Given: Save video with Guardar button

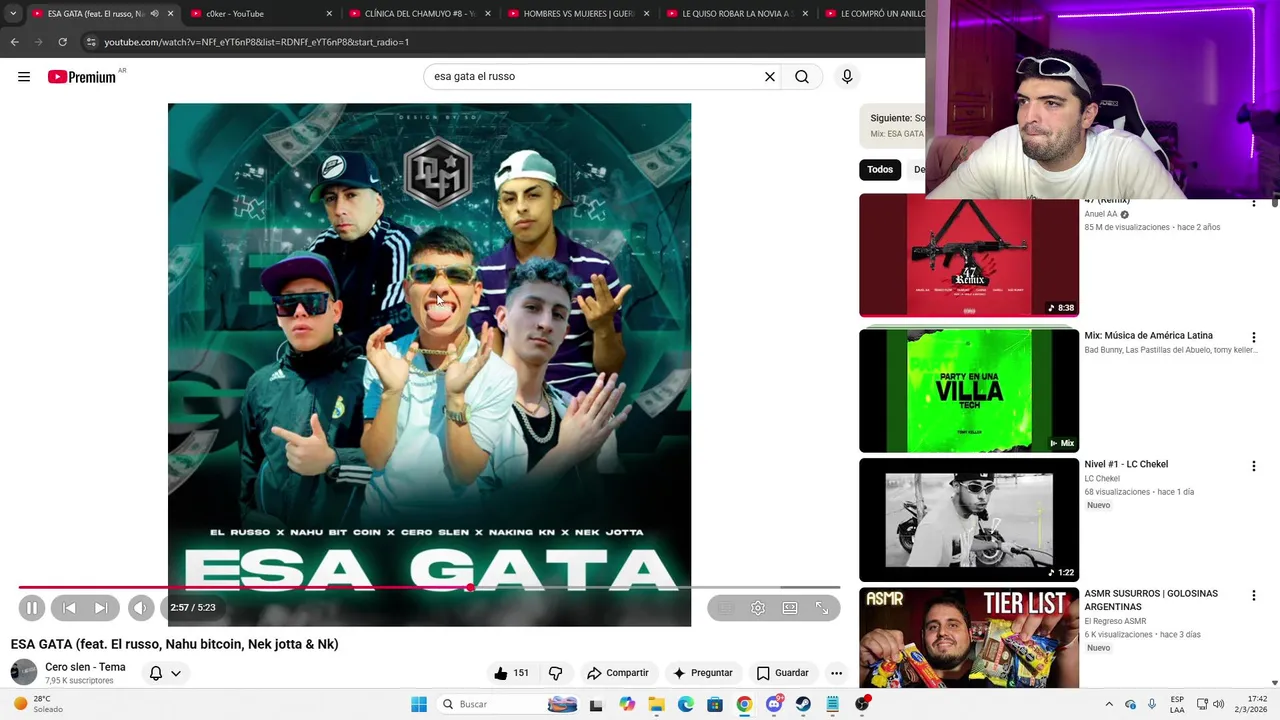Looking at the screenshot, I should pos(783,673).
